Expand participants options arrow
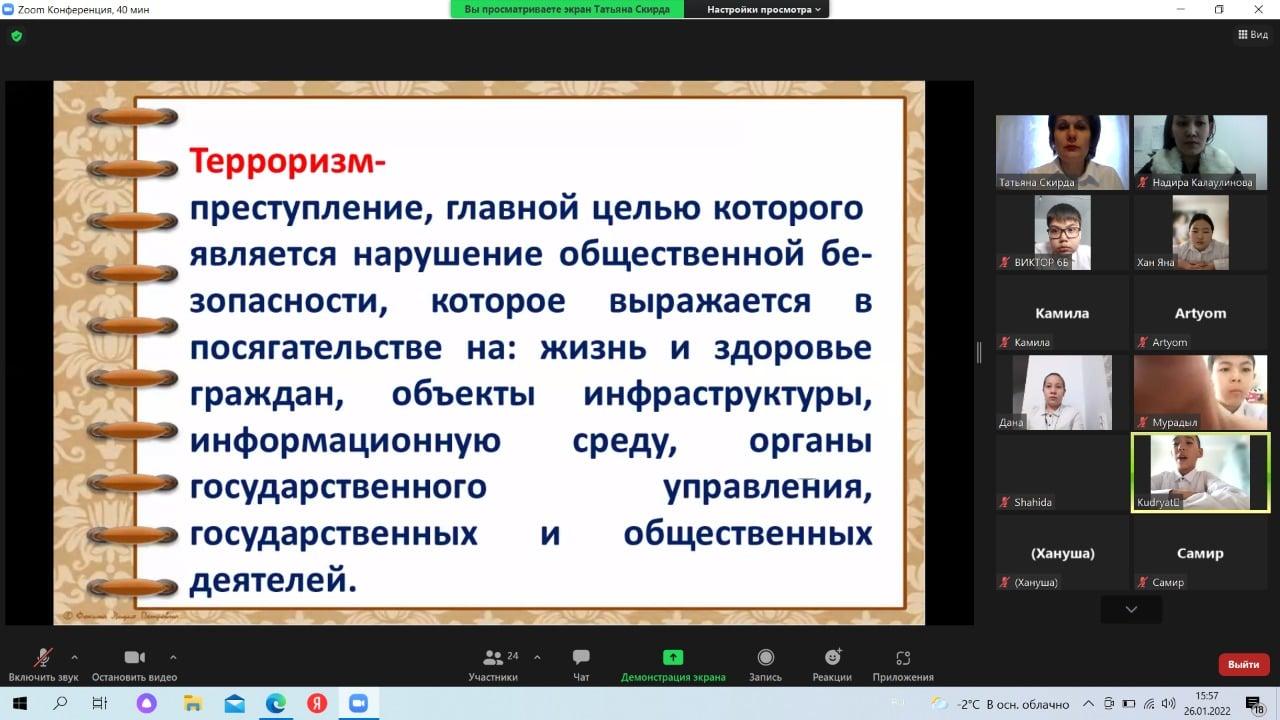This screenshot has width=1280, height=720. (x=537, y=657)
